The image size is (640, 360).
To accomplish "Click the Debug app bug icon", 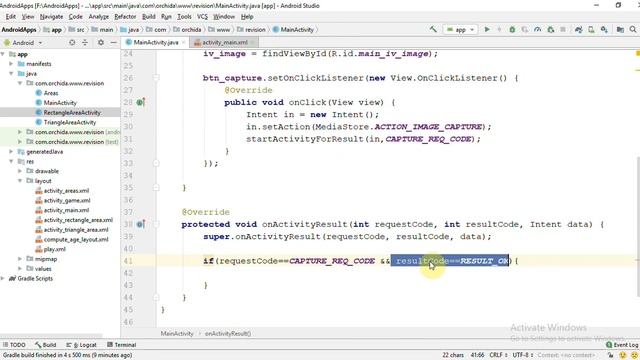I will coord(512,29).
